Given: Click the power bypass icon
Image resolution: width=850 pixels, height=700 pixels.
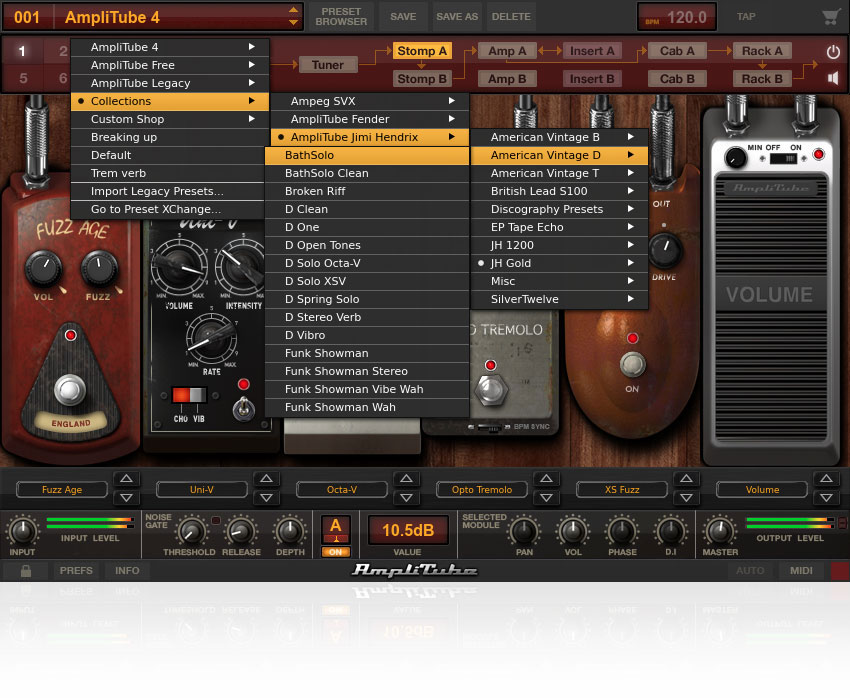Looking at the screenshot, I should [833, 52].
